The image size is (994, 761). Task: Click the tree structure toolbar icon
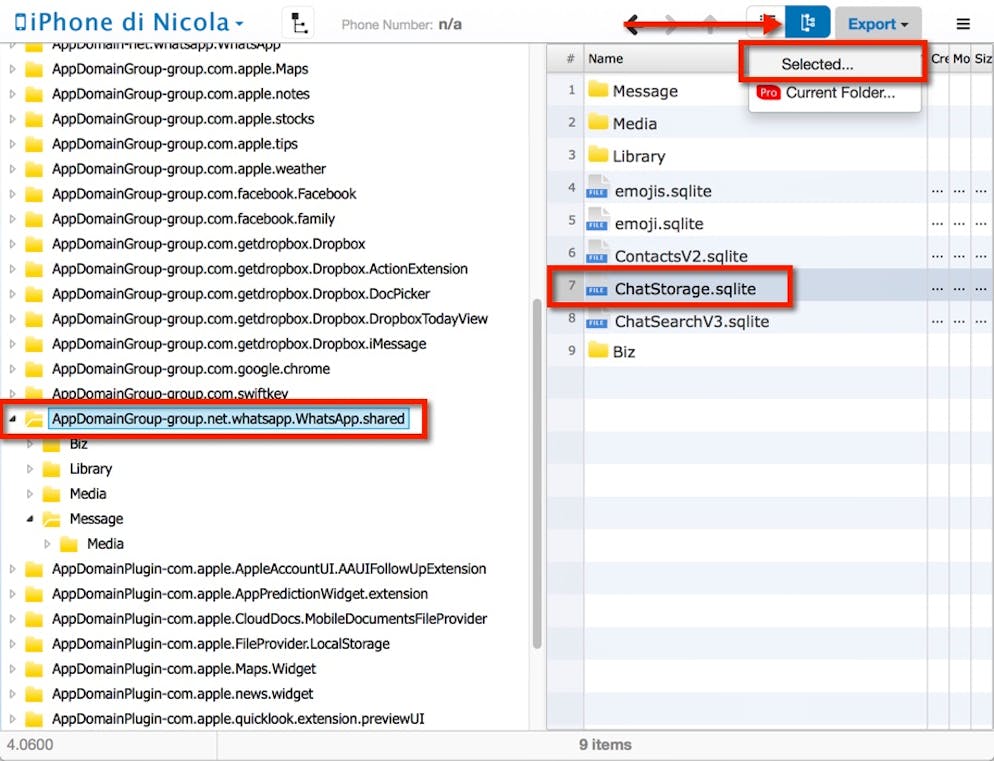(x=298, y=23)
